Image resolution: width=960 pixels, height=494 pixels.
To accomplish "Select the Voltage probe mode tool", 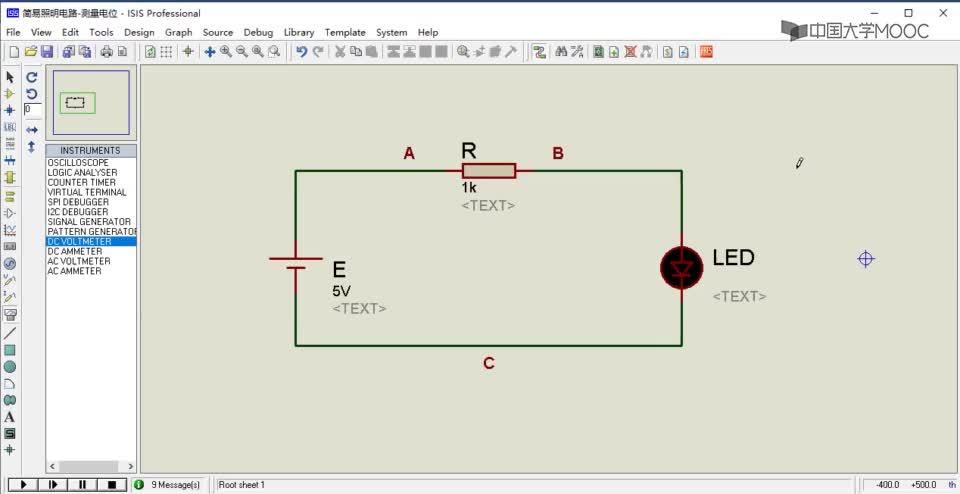I will coord(9,280).
